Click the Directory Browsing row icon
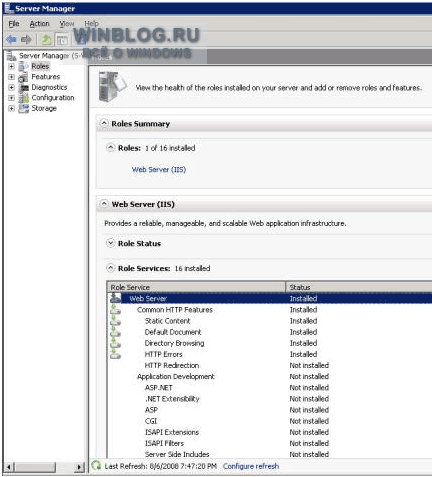The width and height of the screenshot is (432, 477). tap(115, 343)
